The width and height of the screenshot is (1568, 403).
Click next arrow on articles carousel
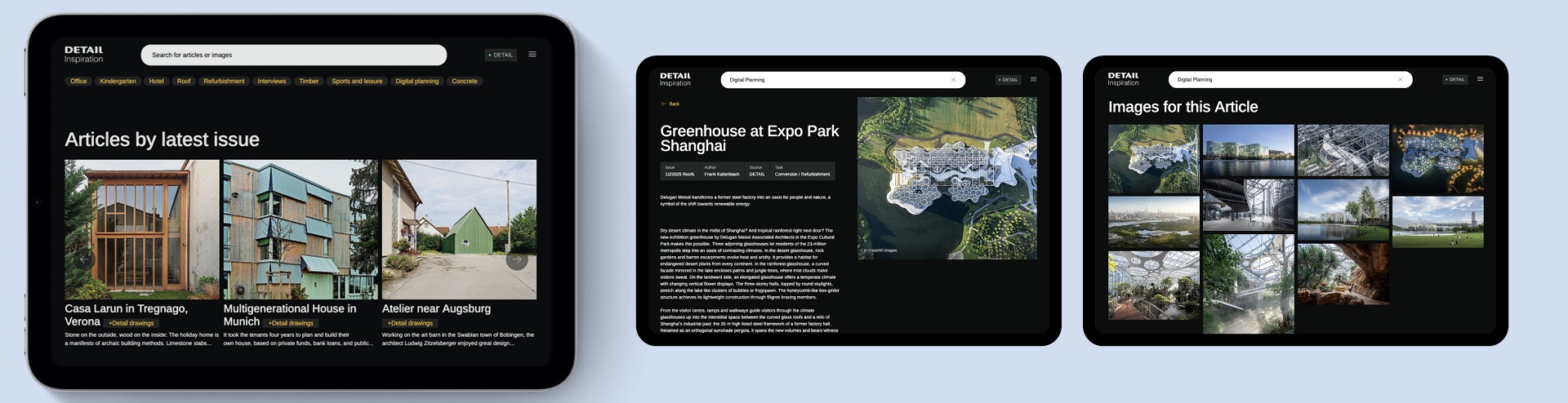coord(516,260)
